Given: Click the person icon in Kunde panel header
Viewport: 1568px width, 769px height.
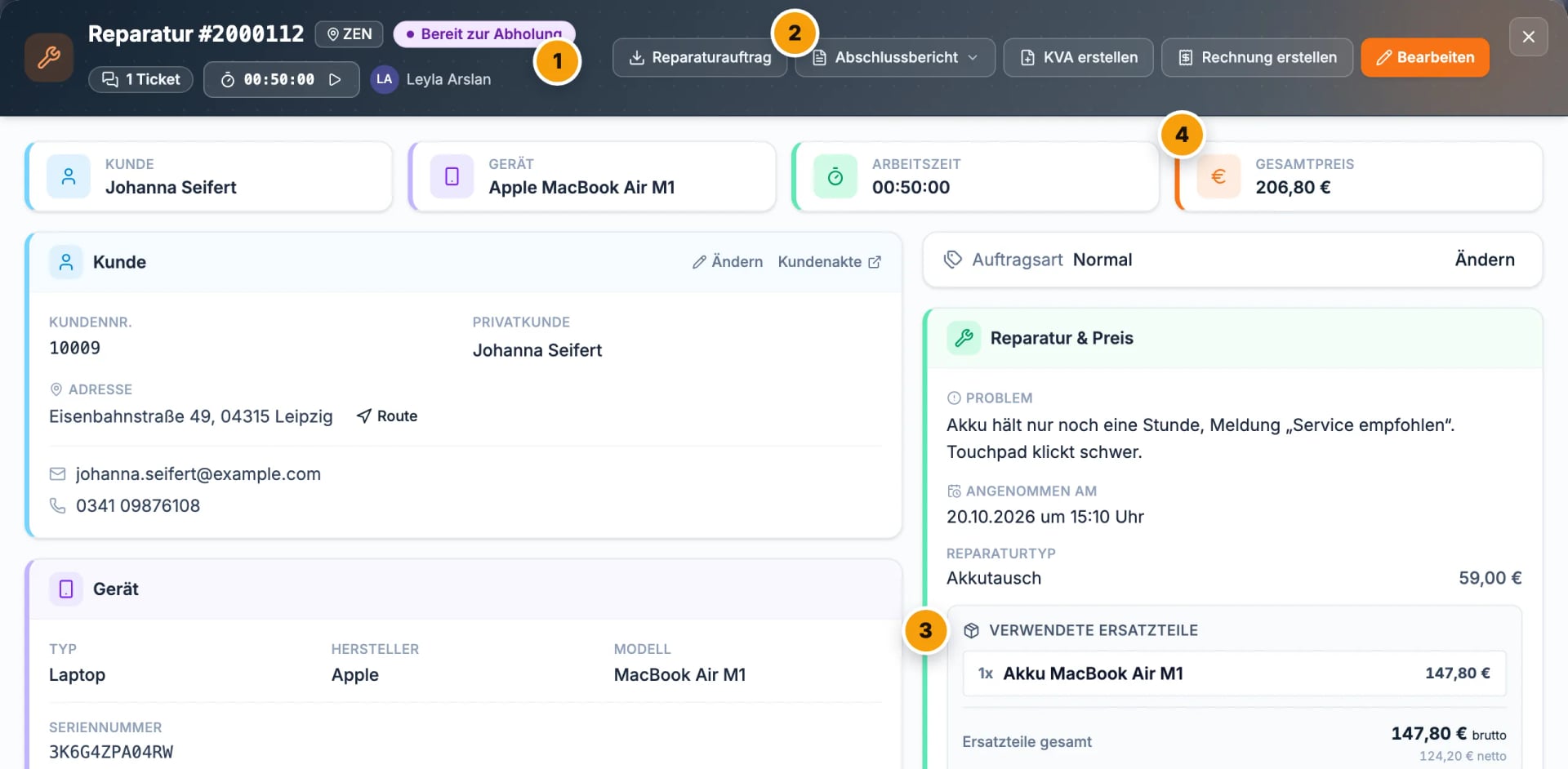Looking at the screenshot, I should (x=66, y=262).
